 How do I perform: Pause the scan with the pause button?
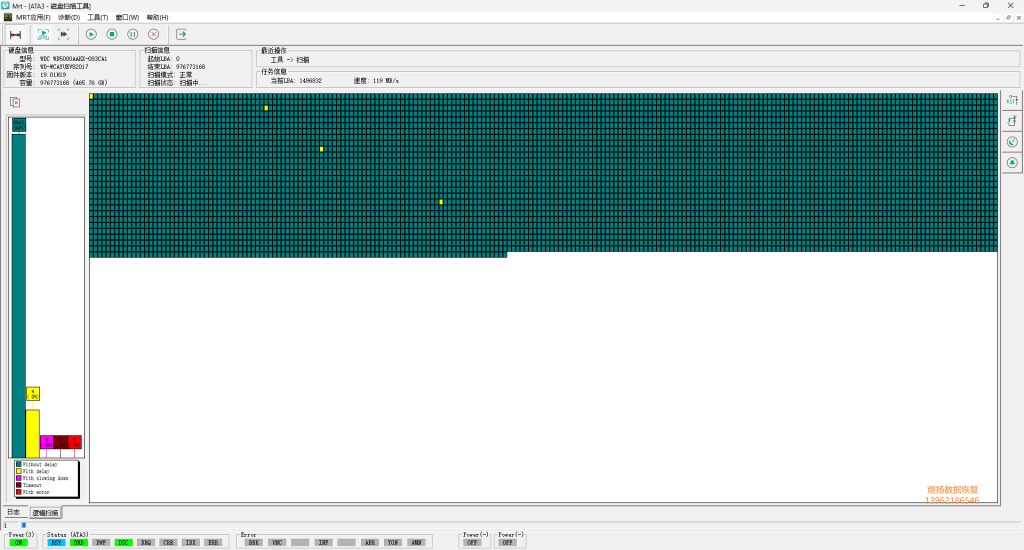(x=133, y=35)
